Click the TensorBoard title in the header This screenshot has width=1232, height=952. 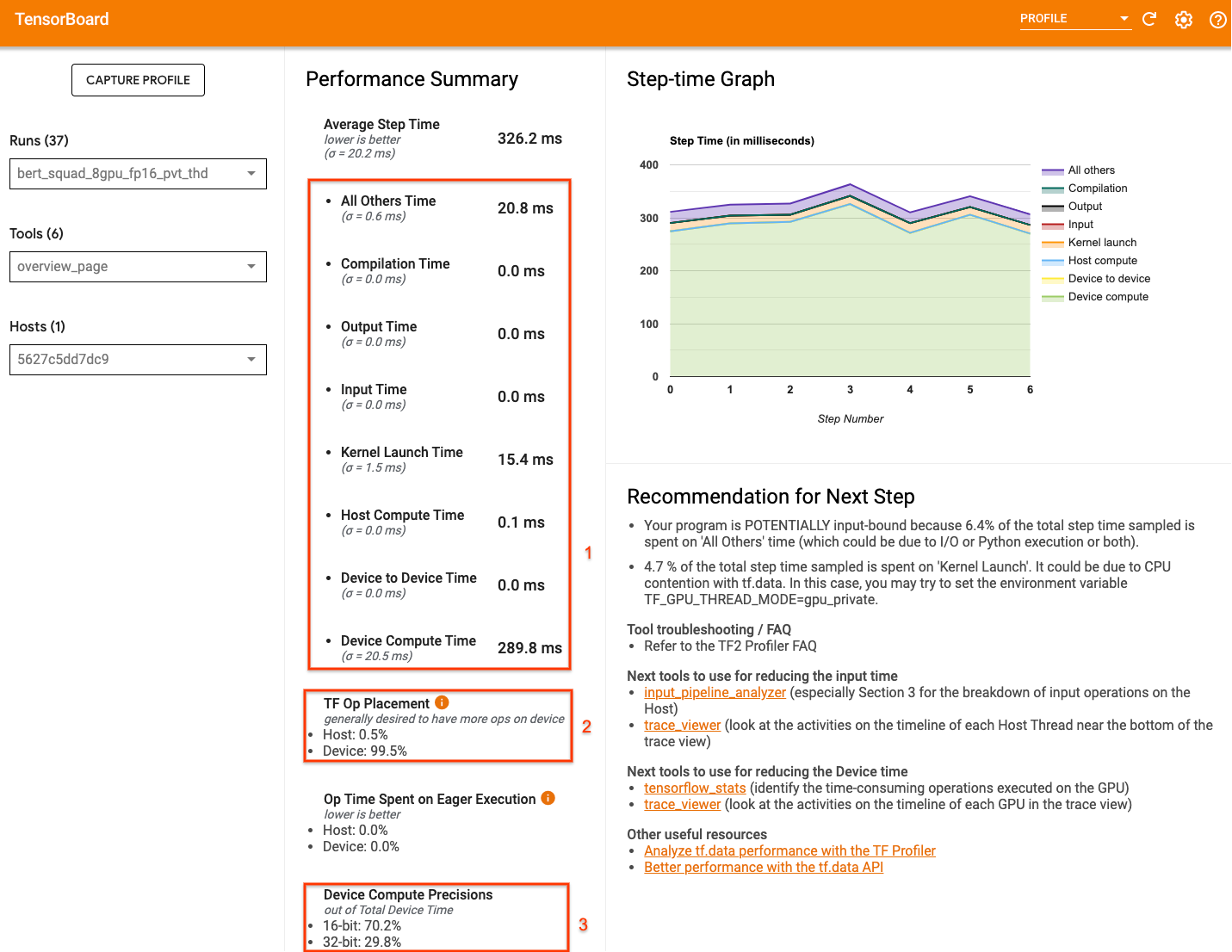click(x=61, y=18)
